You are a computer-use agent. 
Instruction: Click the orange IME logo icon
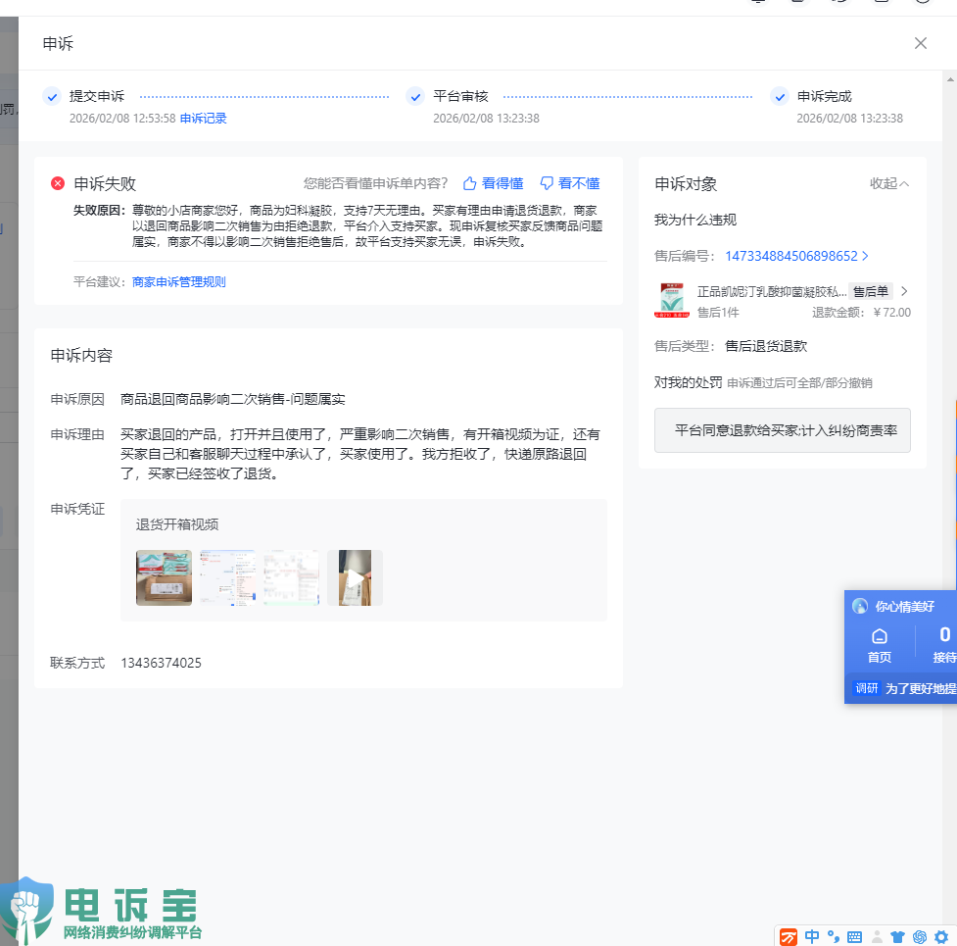pos(789,937)
